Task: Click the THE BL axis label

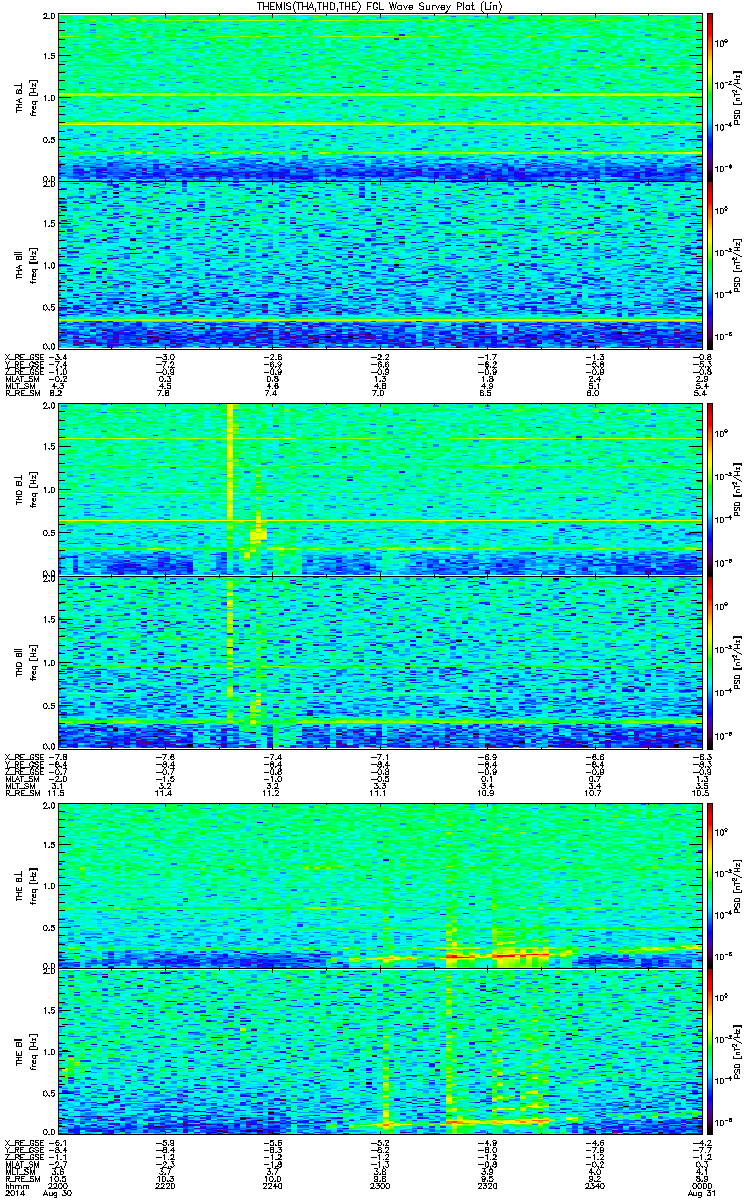Action: click(x=20, y=885)
